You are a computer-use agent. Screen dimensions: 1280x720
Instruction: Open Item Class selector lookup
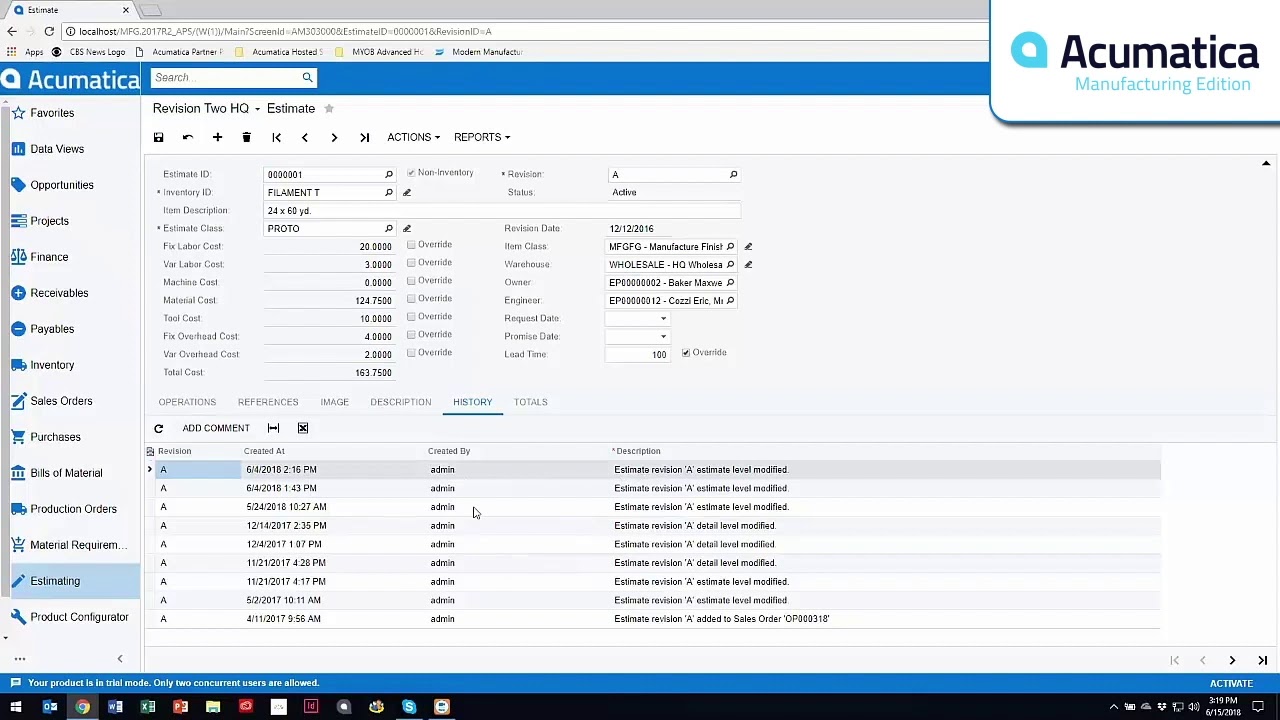[730, 246]
